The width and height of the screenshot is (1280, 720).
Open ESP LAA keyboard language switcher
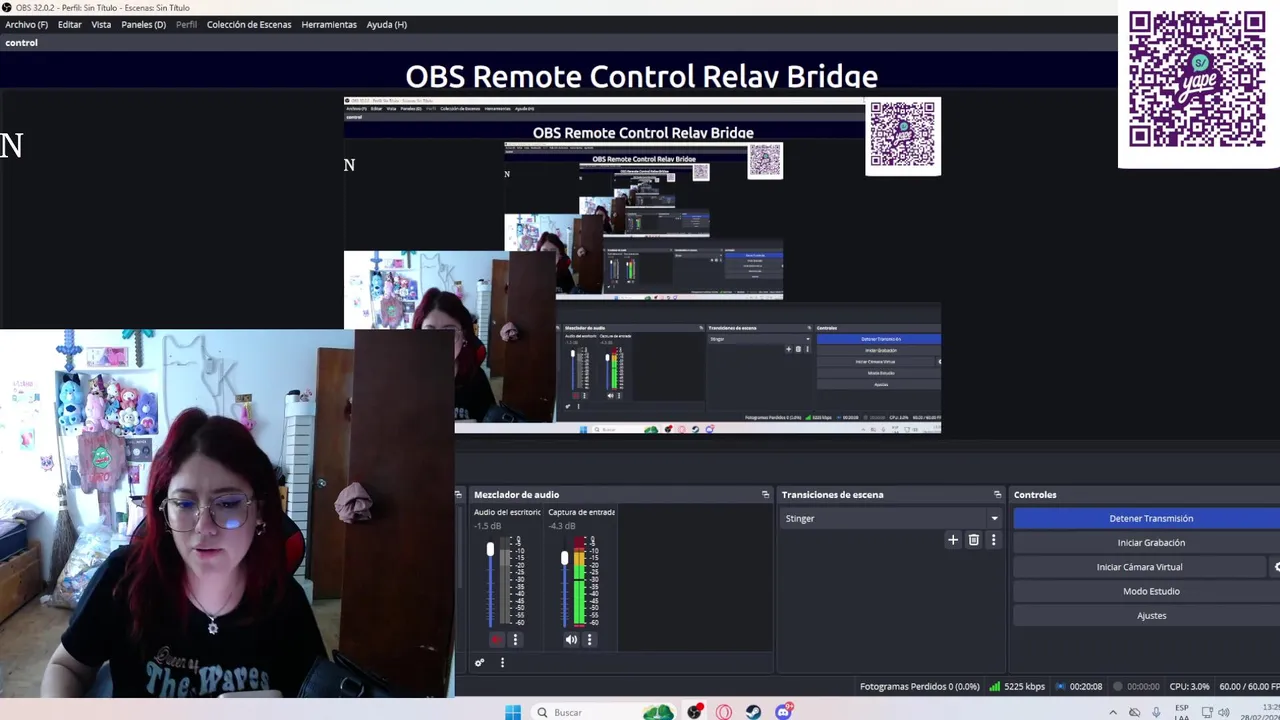pos(1182,713)
